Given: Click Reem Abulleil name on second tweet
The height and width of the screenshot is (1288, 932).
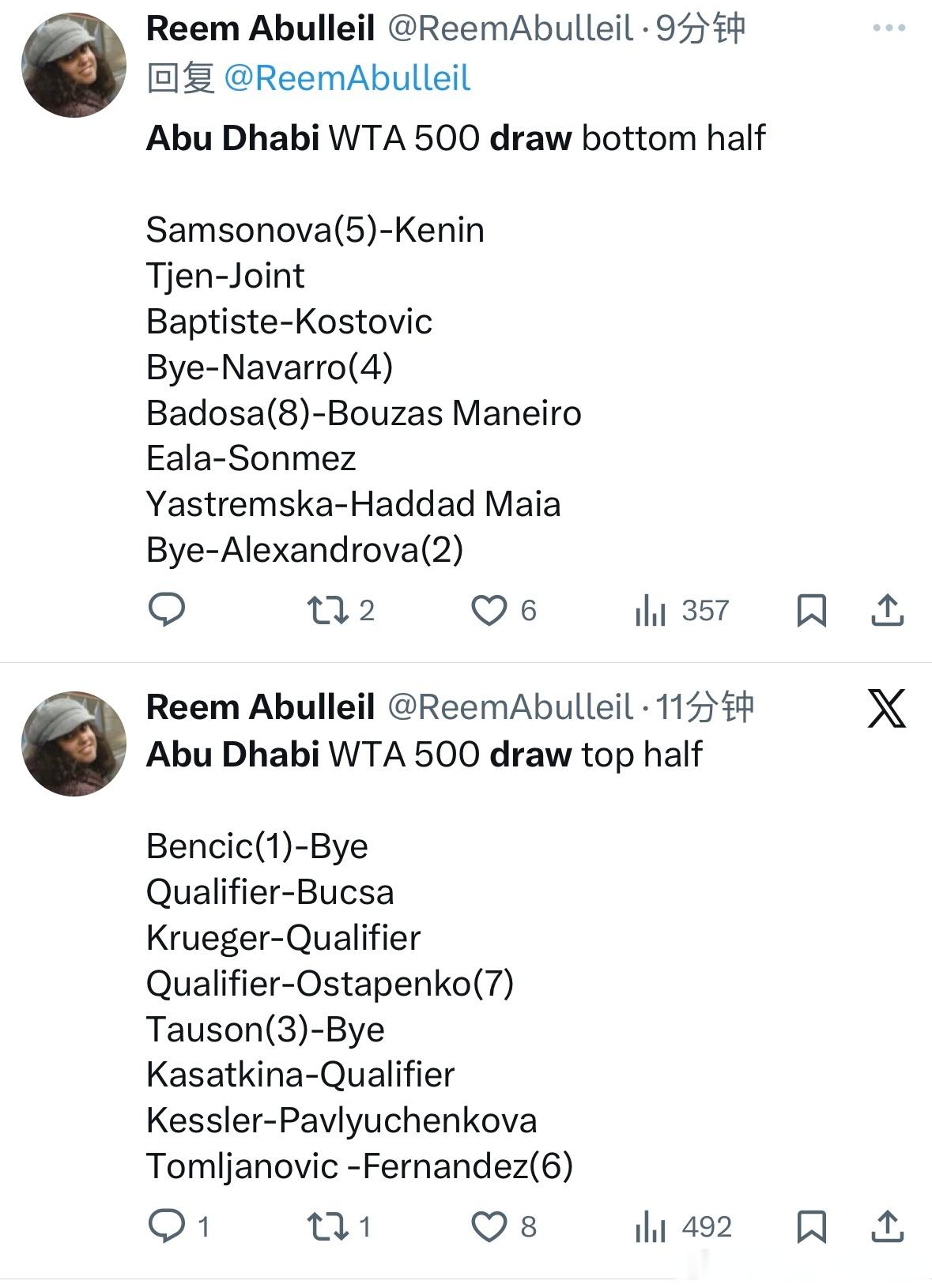Looking at the screenshot, I should [260, 707].
